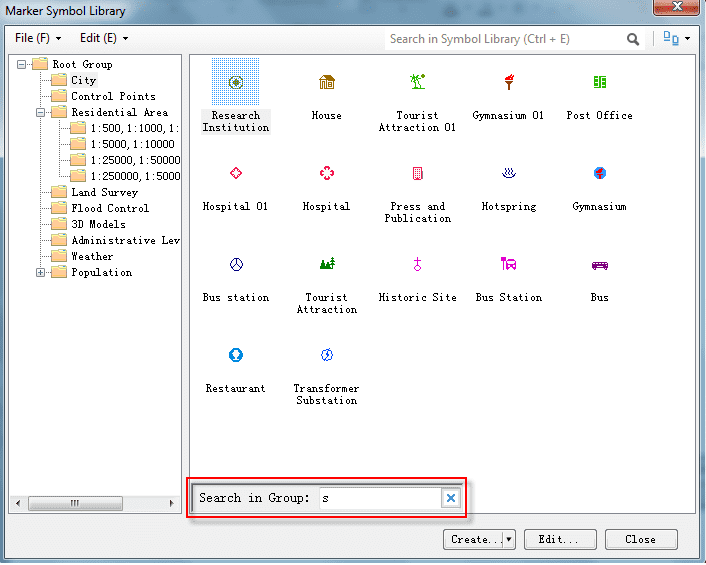Select the Research Institution symbol
Image resolution: width=706 pixels, height=565 pixels.
point(236,83)
